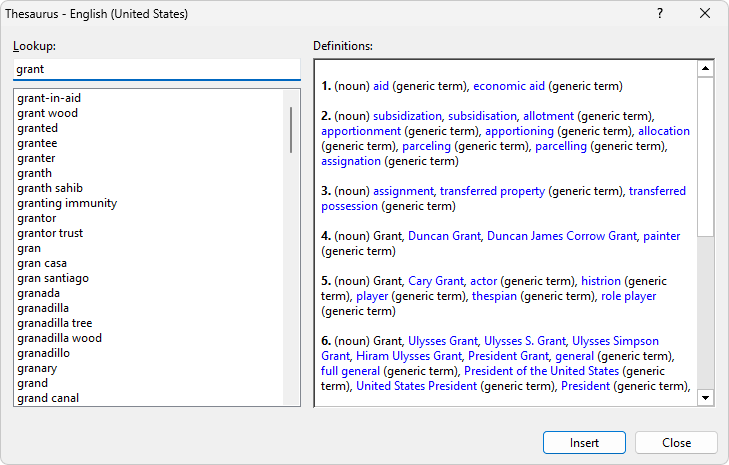Select 'gran santiago' in the list
Viewport: 729px width, 465px height.
(x=149, y=278)
